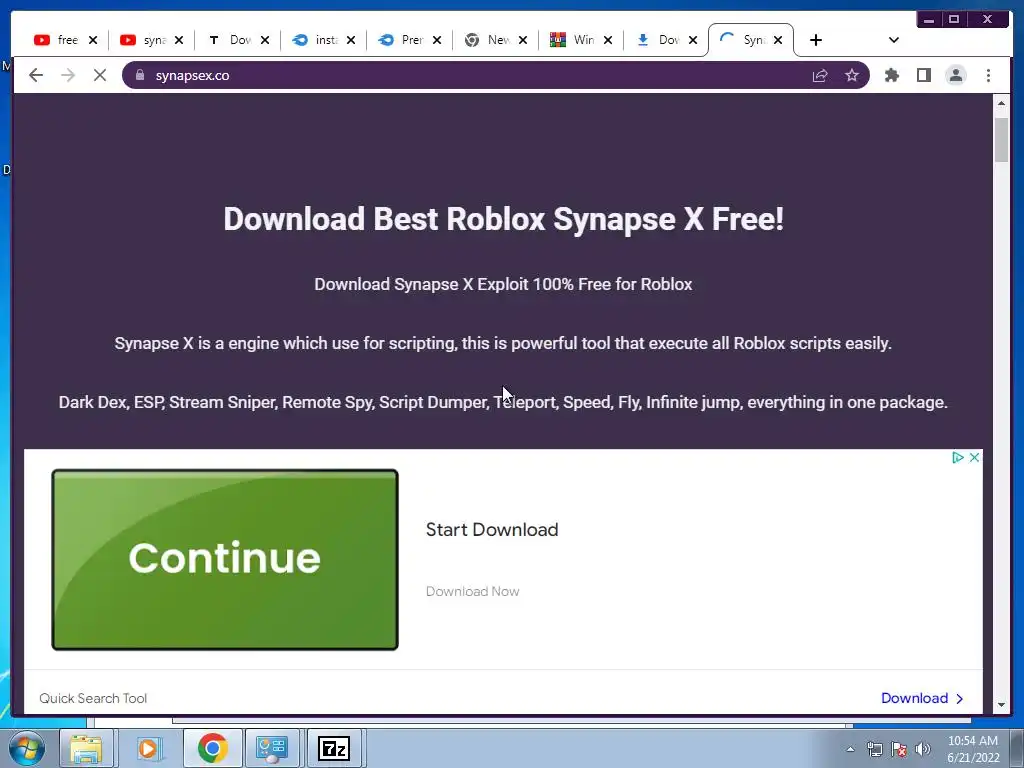Image resolution: width=1024 pixels, height=768 pixels.
Task: Click the 'Download' link with arrow
Action: [x=922, y=698]
